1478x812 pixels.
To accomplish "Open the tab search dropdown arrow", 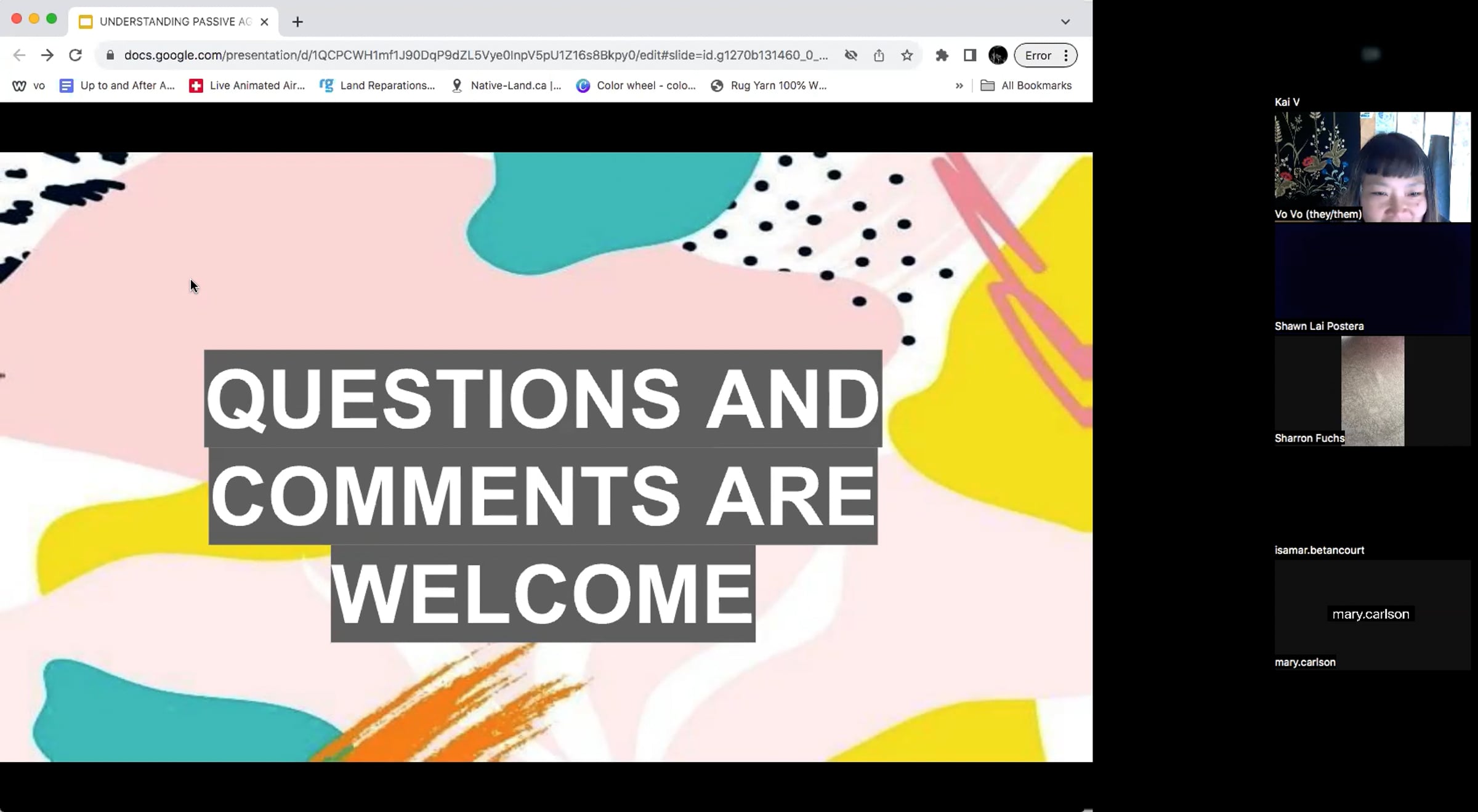I will pos(1065,22).
